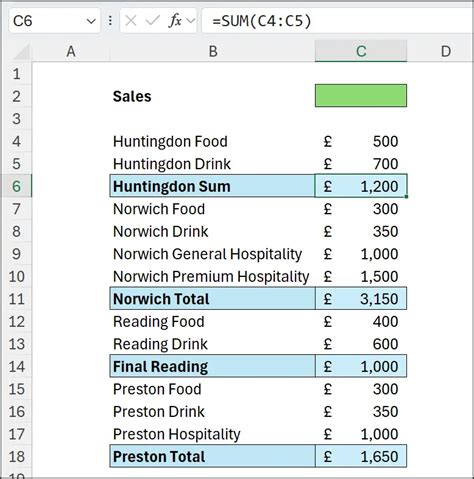Select the 'Preston Hospitality' cell
Screen dimensions: 474x479
click(213, 434)
